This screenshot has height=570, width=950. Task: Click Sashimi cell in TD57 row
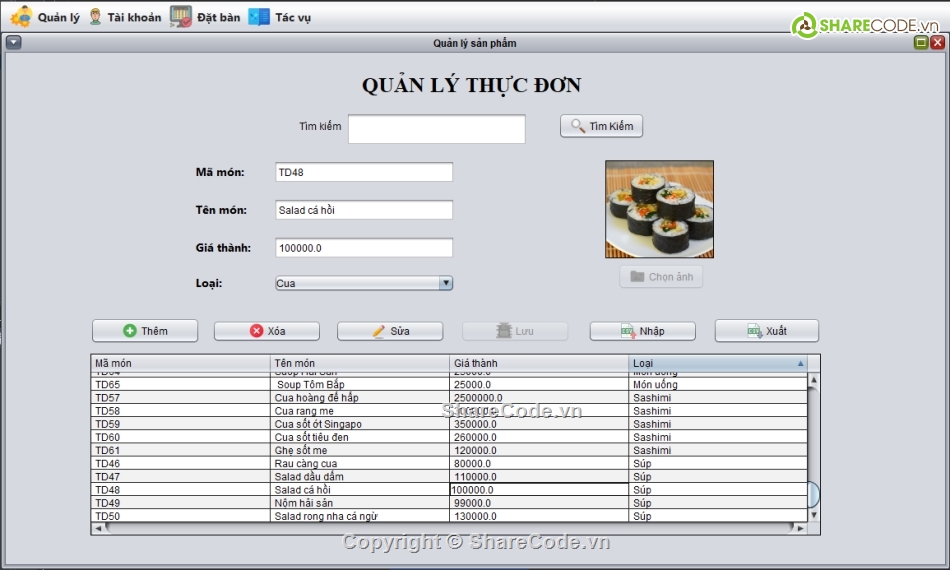click(x=718, y=397)
